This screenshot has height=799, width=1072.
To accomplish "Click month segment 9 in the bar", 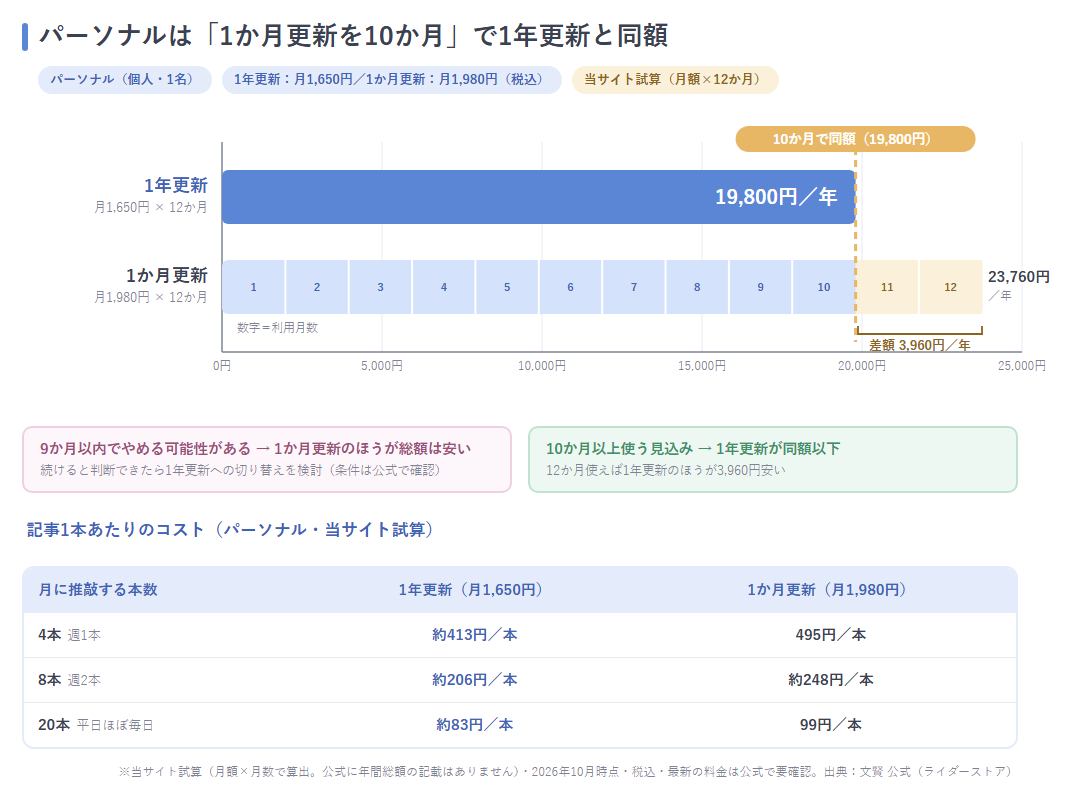I will (760, 287).
